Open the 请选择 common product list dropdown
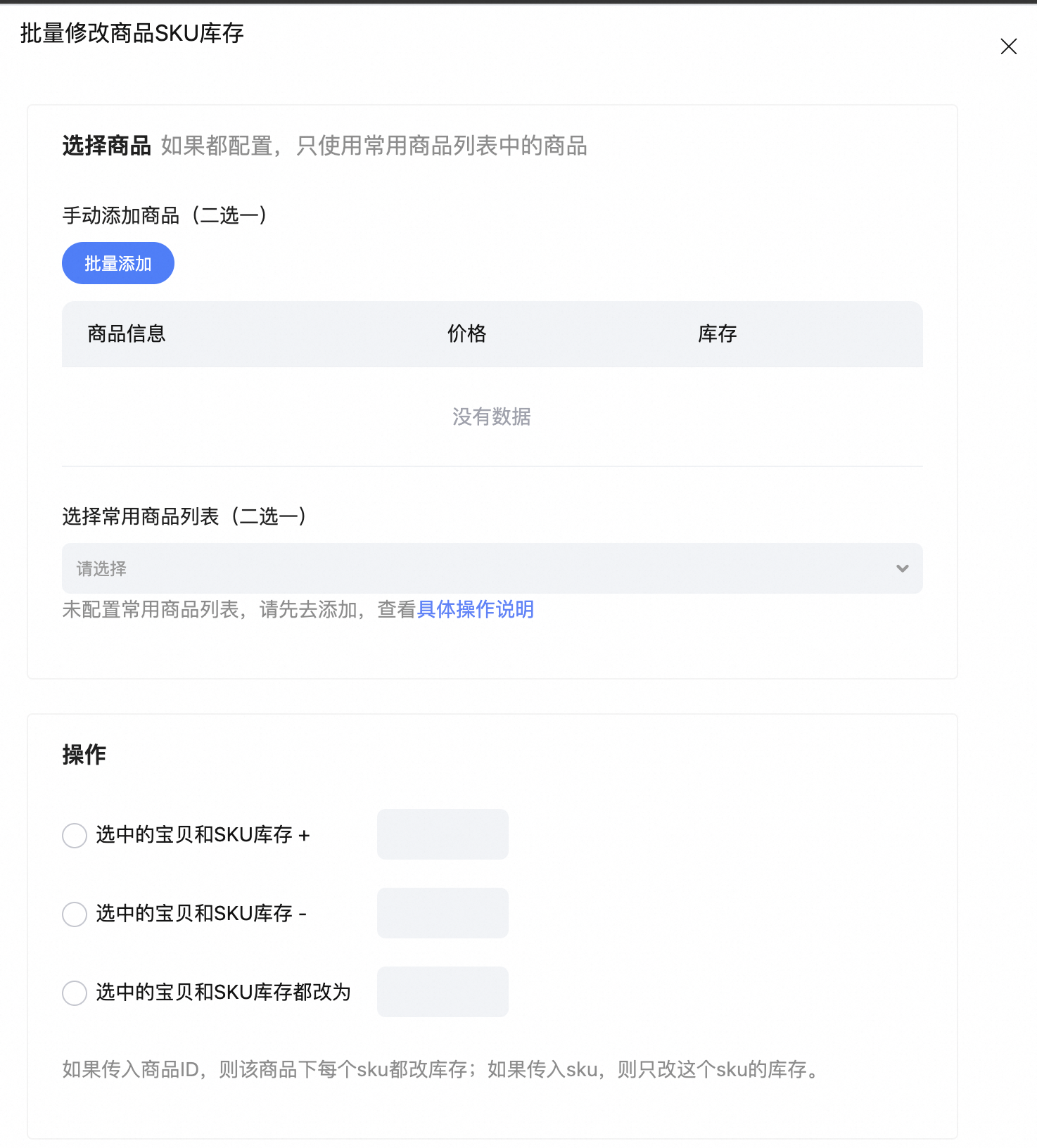 coord(478,568)
